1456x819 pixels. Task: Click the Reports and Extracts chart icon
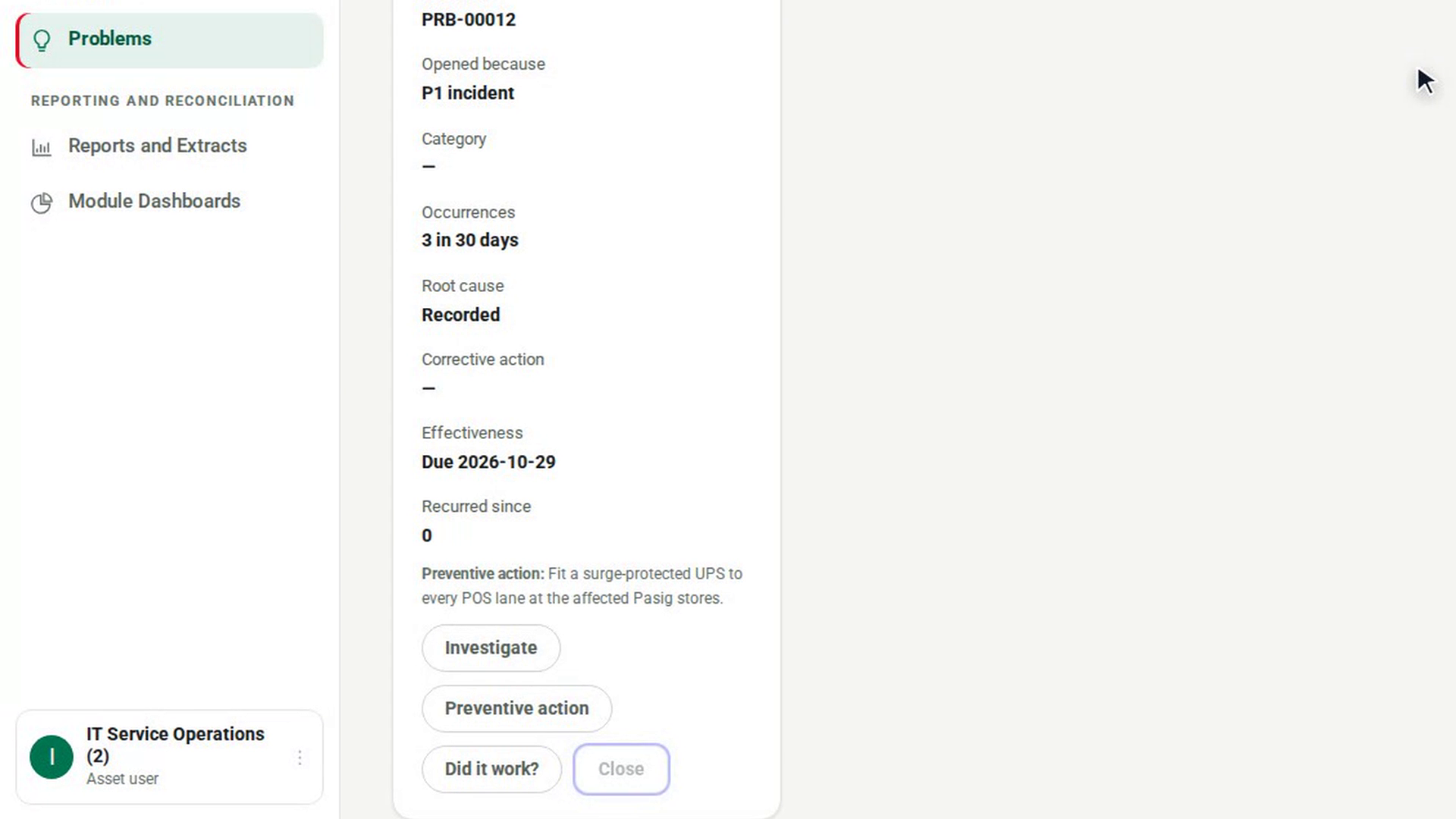pyautogui.click(x=42, y=147)
